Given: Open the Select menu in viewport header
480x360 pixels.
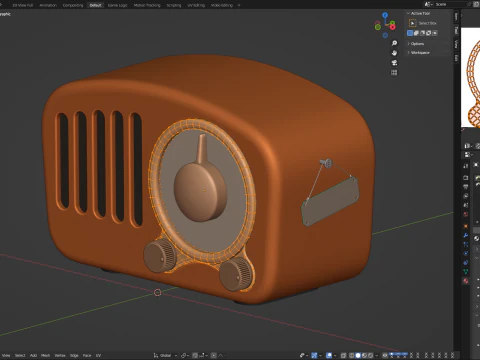Looking at the screenshot, I should (x=20, y=355).
